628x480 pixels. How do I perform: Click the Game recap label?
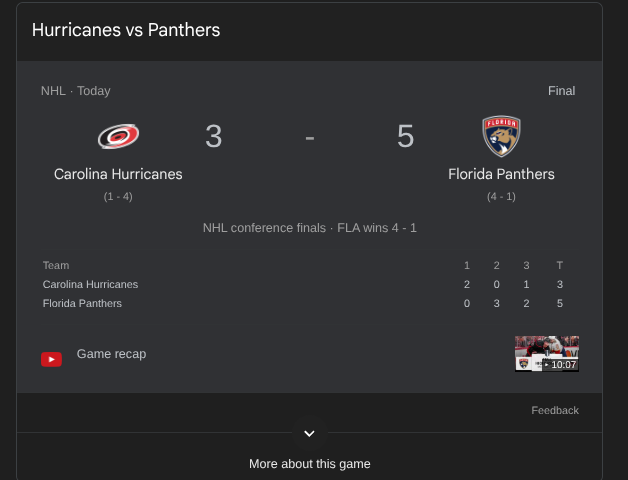pos(111,354)
